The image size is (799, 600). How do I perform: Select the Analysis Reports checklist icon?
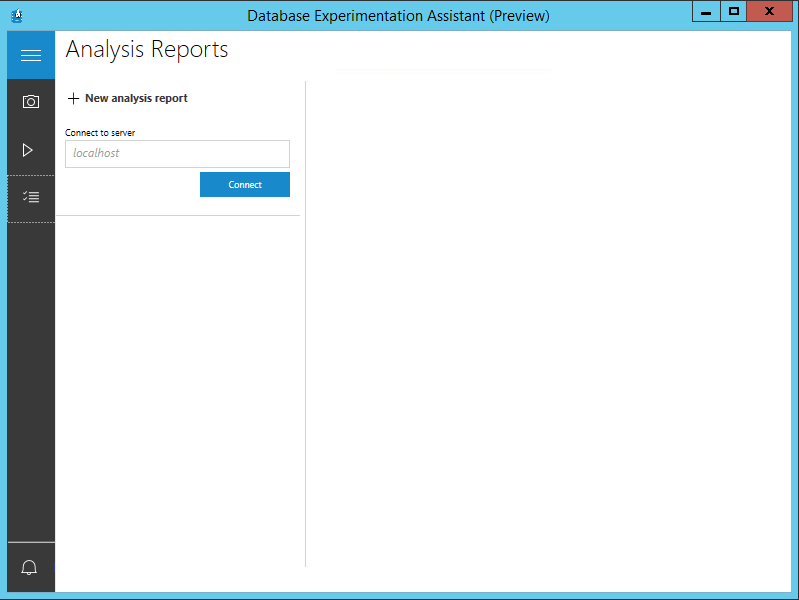(x=31, y=198)
